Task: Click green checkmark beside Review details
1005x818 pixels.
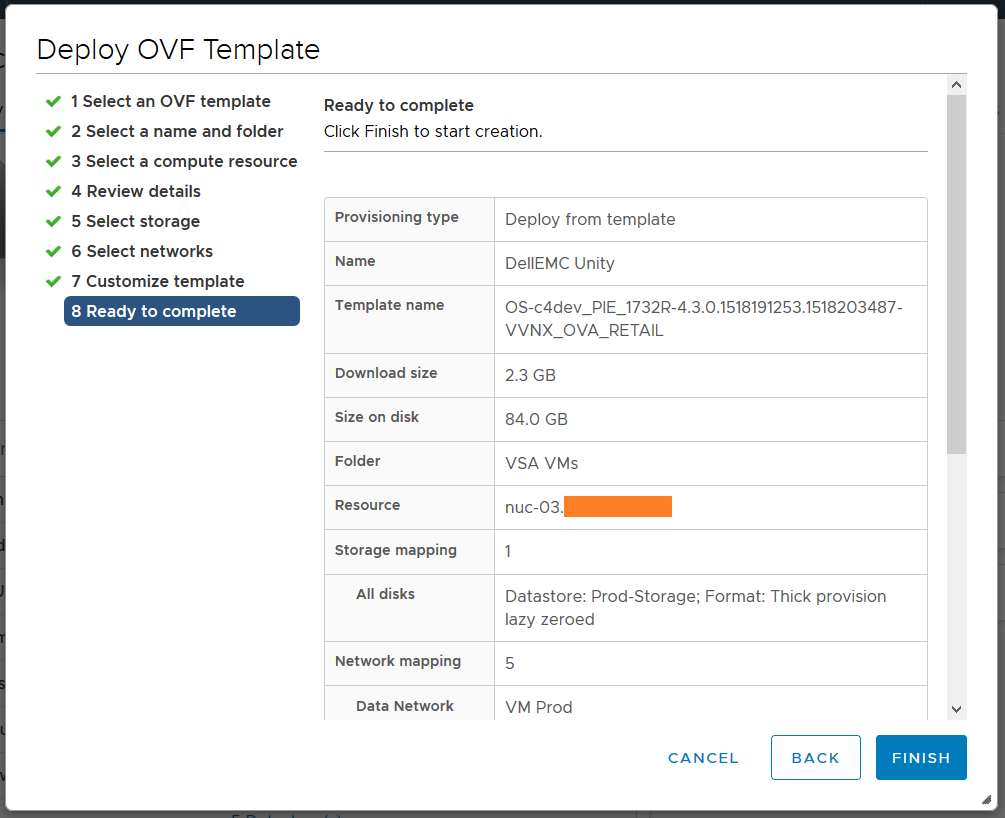Action: point(53,192)
